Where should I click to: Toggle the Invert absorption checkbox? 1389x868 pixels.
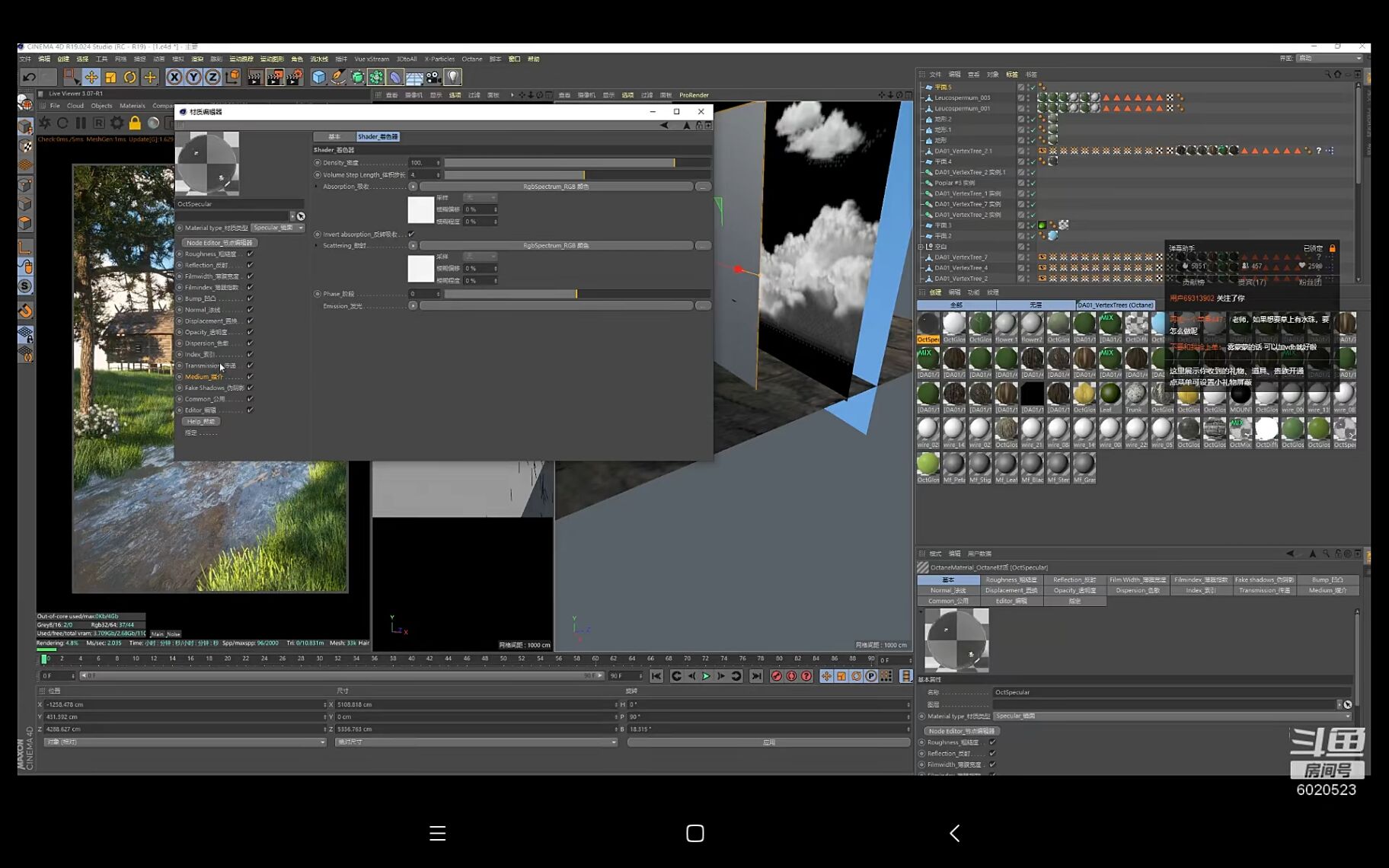point(411,234)
